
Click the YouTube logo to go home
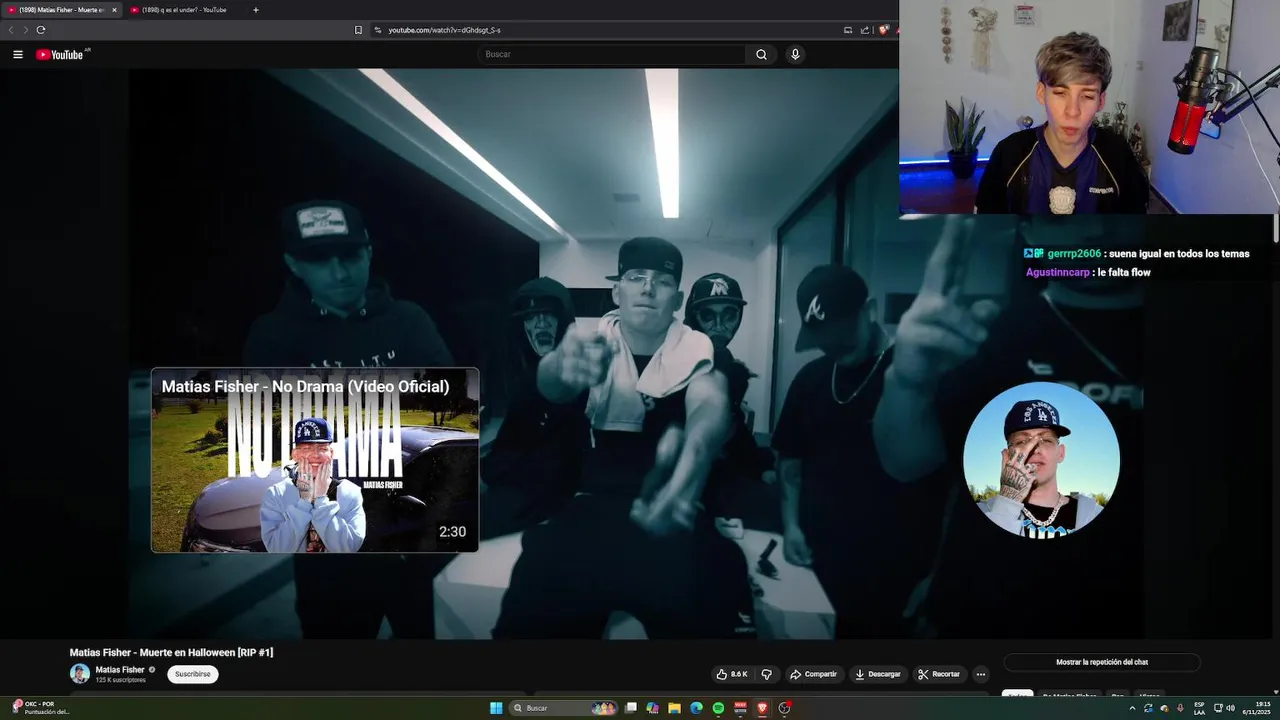tap(60, 55)
